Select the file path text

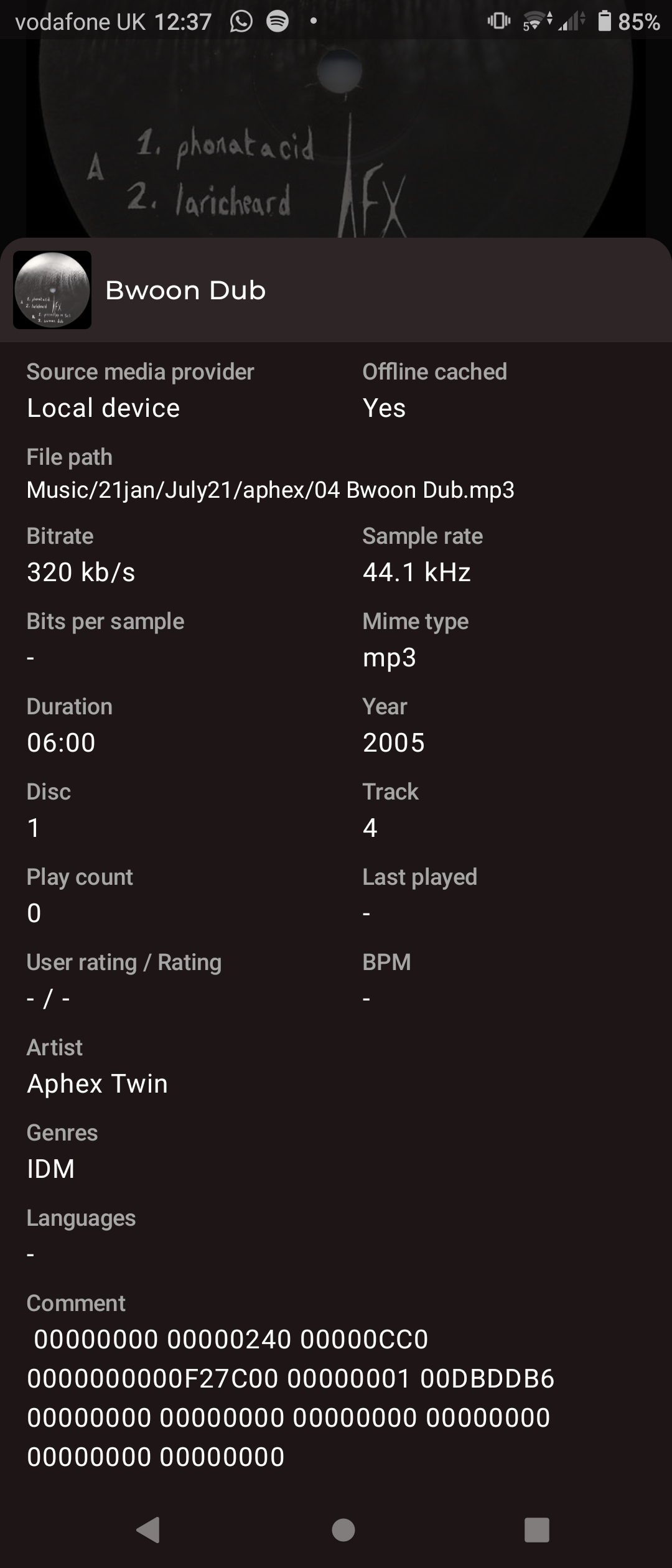click(x=271, y=490)
